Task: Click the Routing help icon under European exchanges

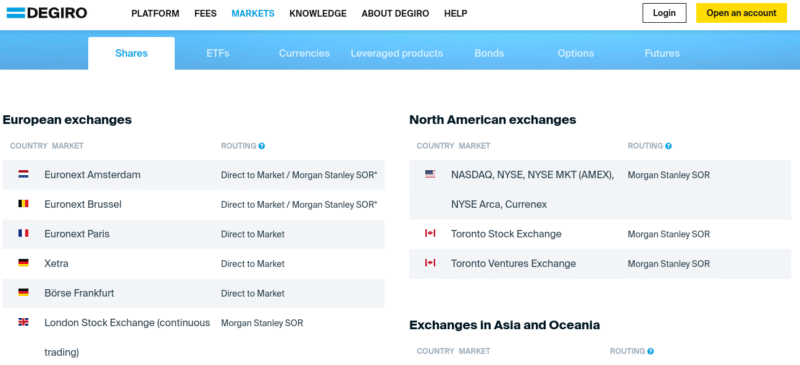Action: [262, 146]
